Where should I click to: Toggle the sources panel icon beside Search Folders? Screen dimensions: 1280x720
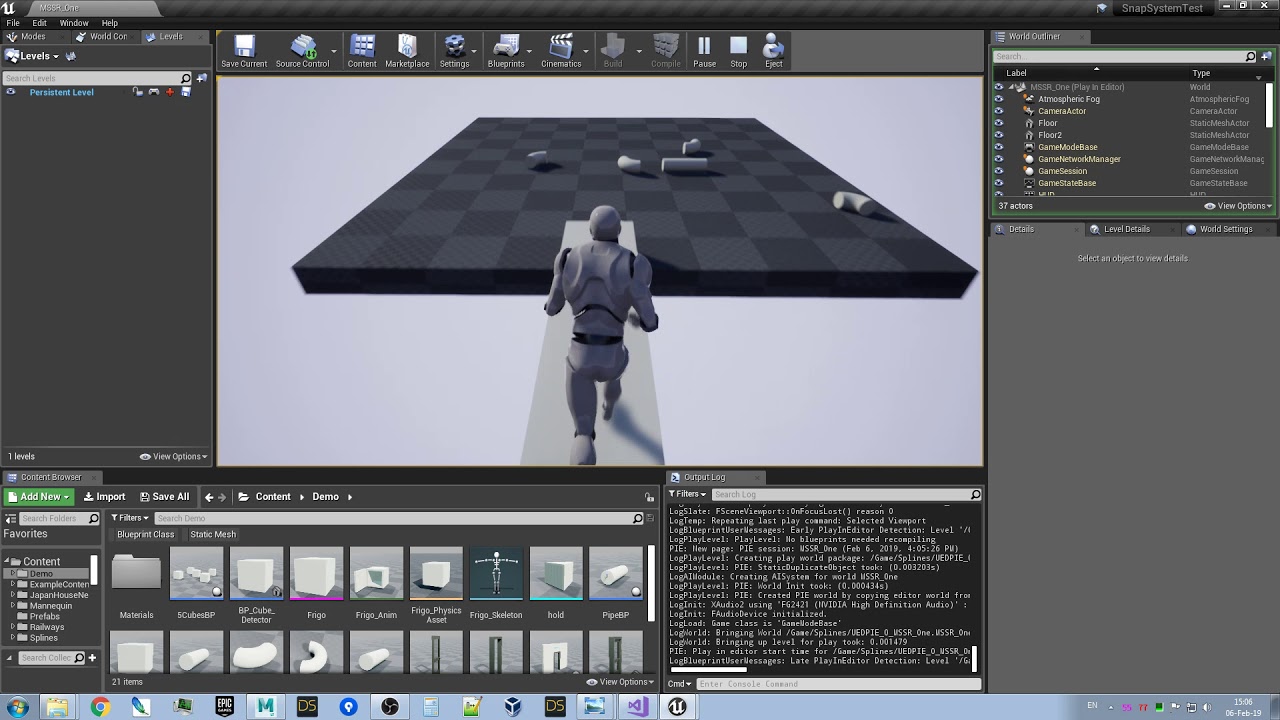11,518
